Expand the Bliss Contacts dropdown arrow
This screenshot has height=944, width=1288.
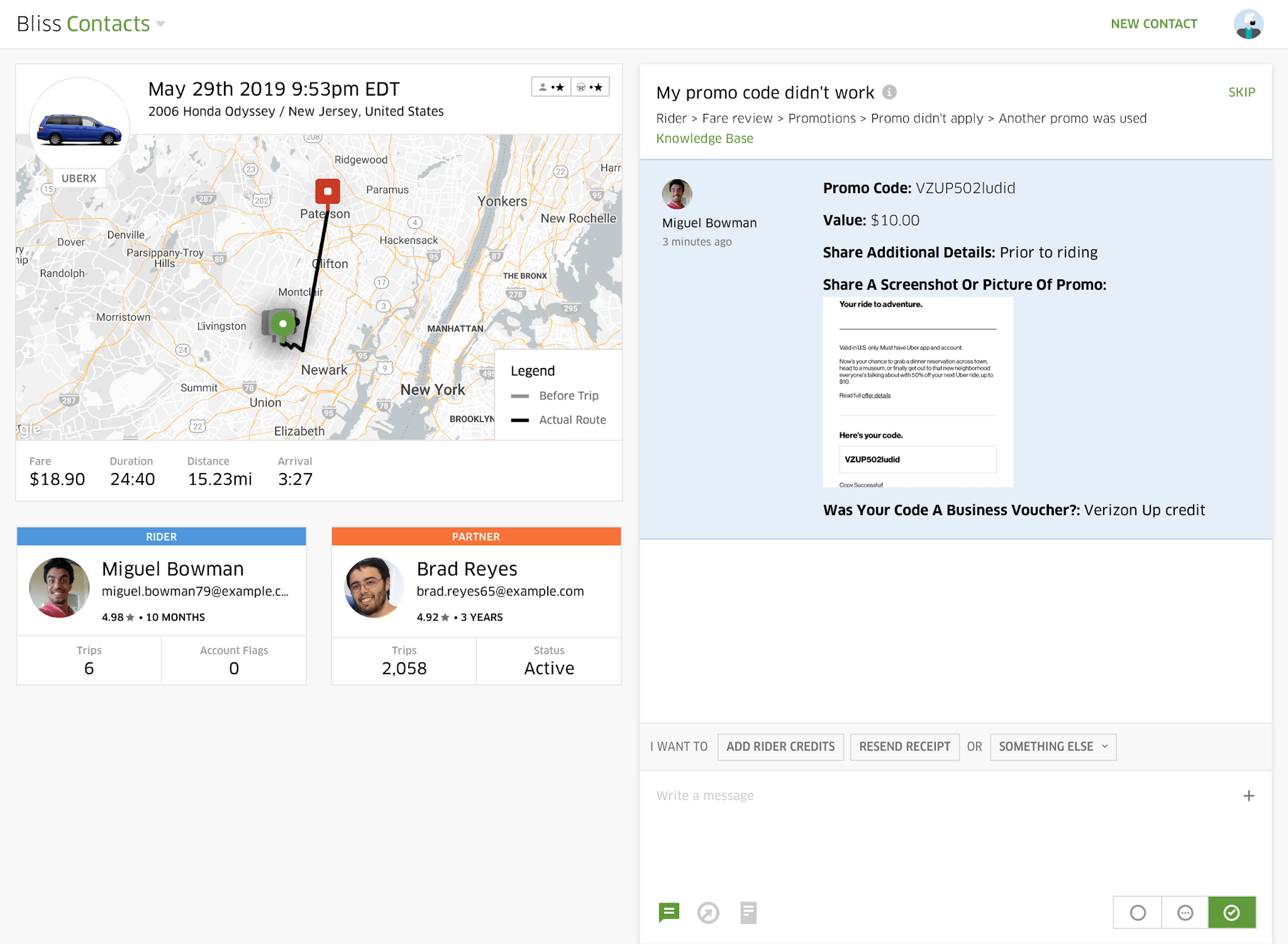pos(160,24)
